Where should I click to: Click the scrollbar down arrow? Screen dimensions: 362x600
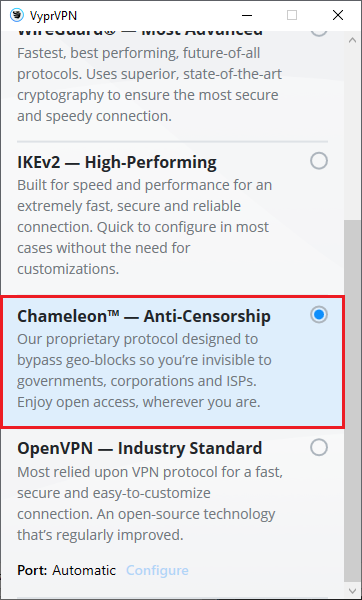352,591
